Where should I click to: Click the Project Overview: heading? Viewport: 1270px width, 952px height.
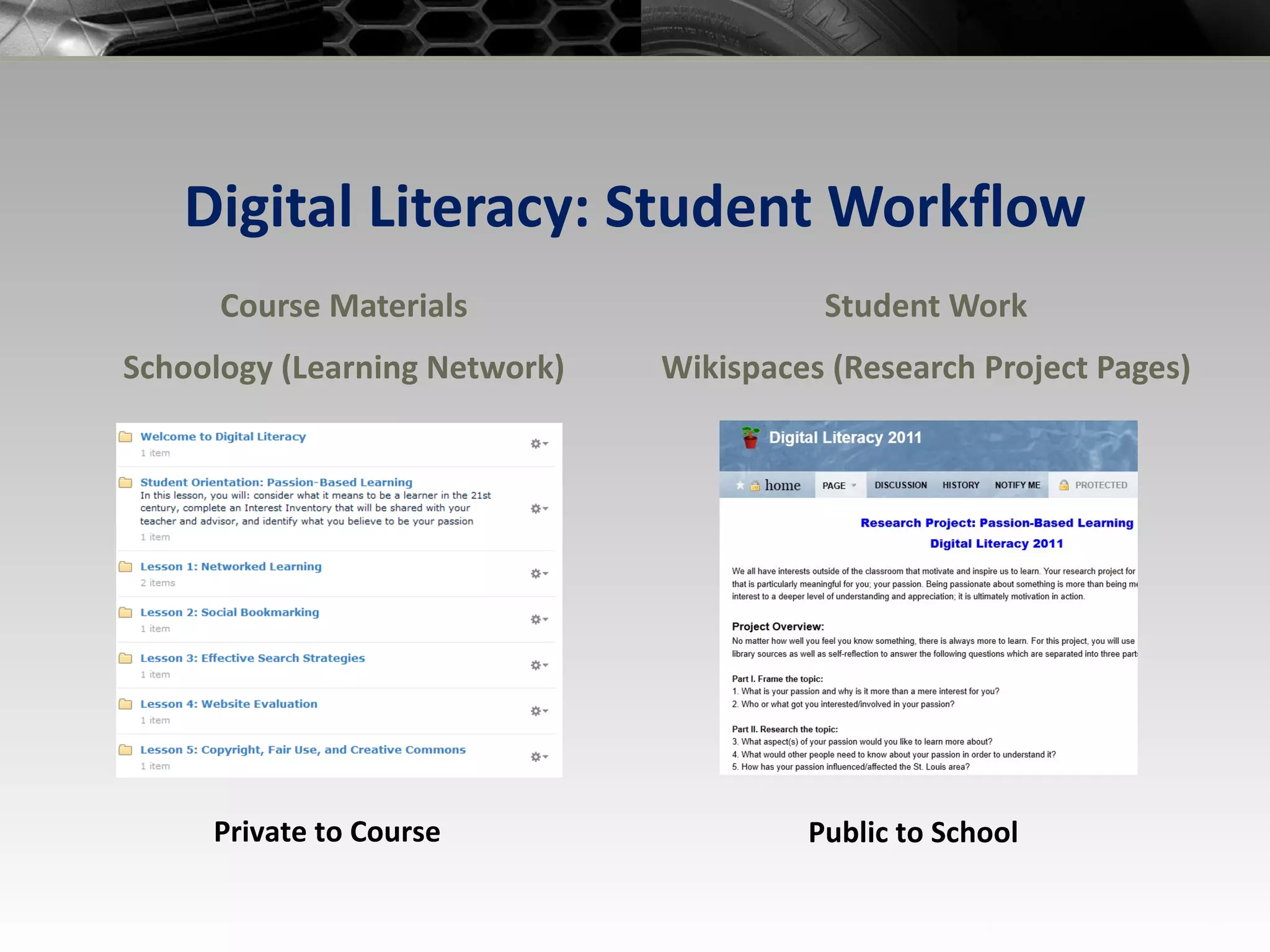[x=778, y=627]
